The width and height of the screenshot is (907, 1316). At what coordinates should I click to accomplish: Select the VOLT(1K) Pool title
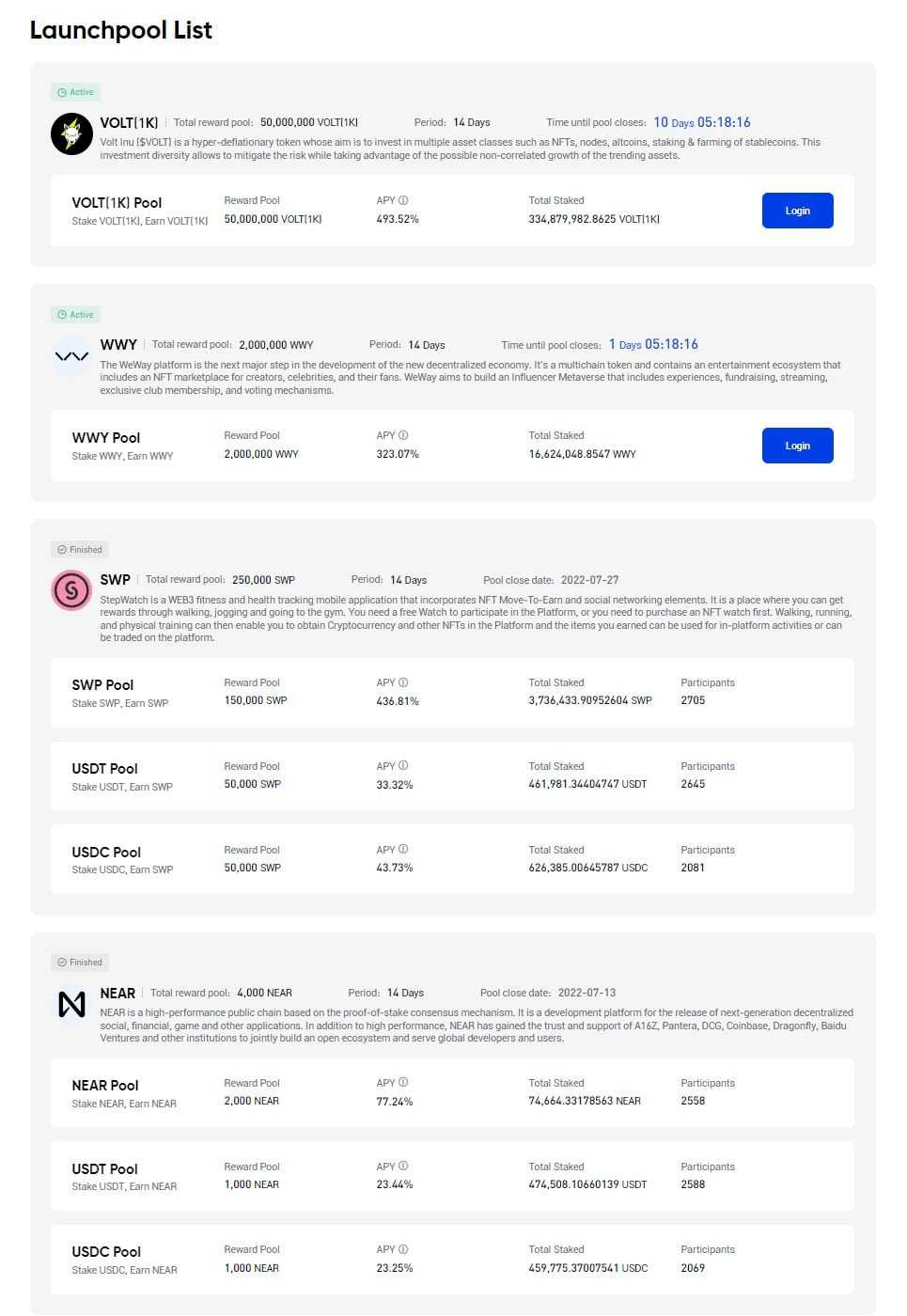[117, 203]
